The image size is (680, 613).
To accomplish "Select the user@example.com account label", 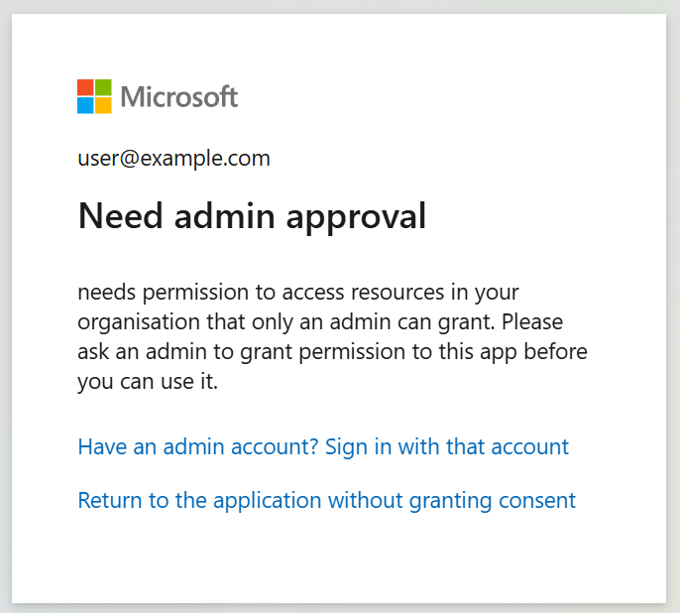I will [174, 158].
